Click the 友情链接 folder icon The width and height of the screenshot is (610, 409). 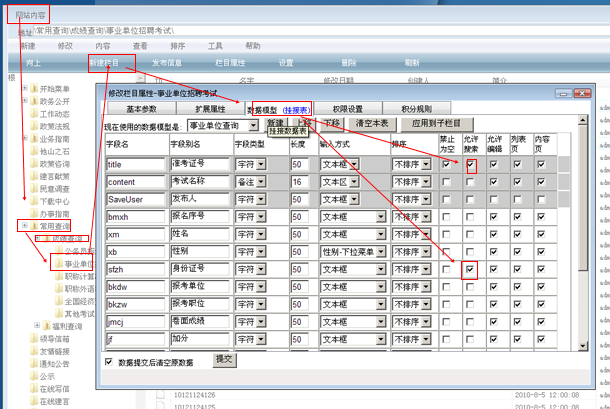34,351
